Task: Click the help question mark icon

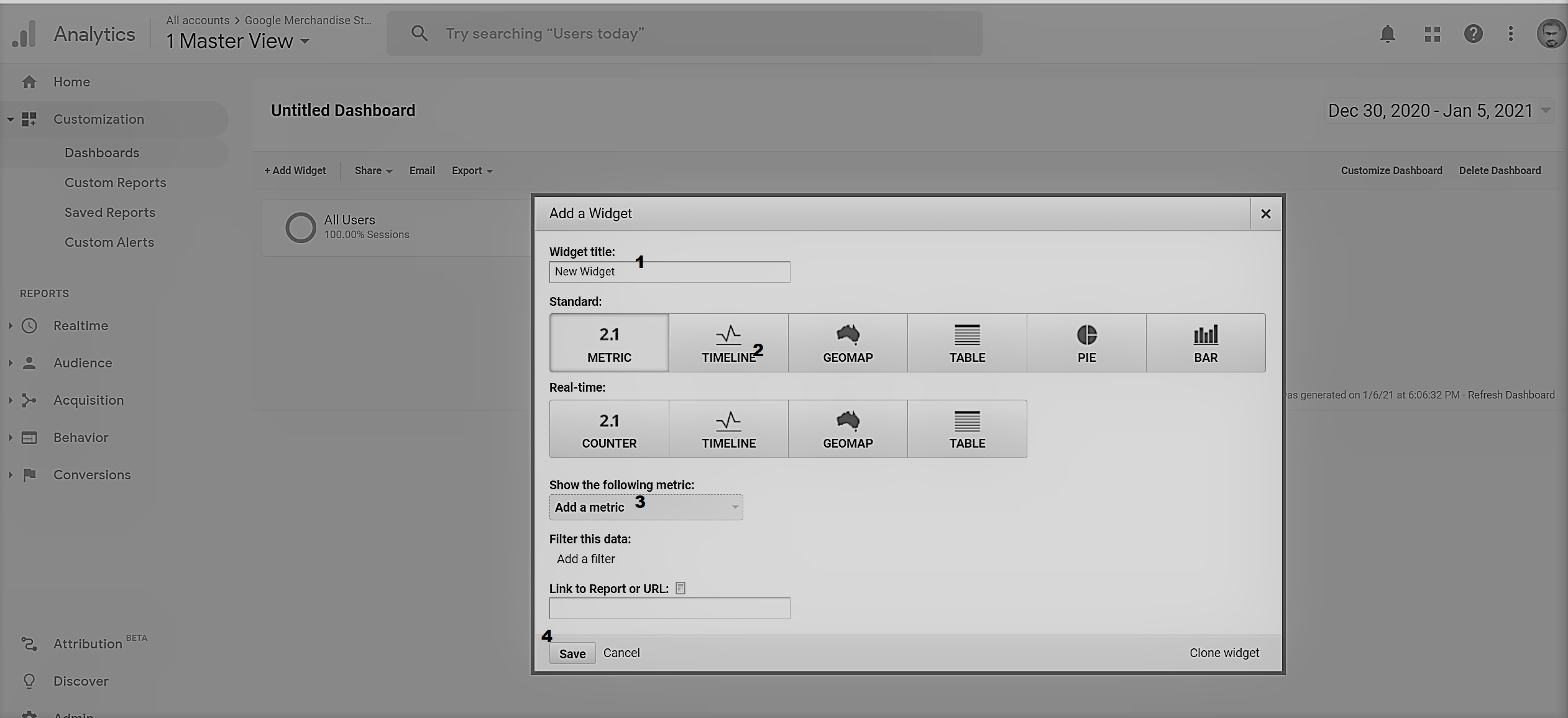Action: (1473, 34)
